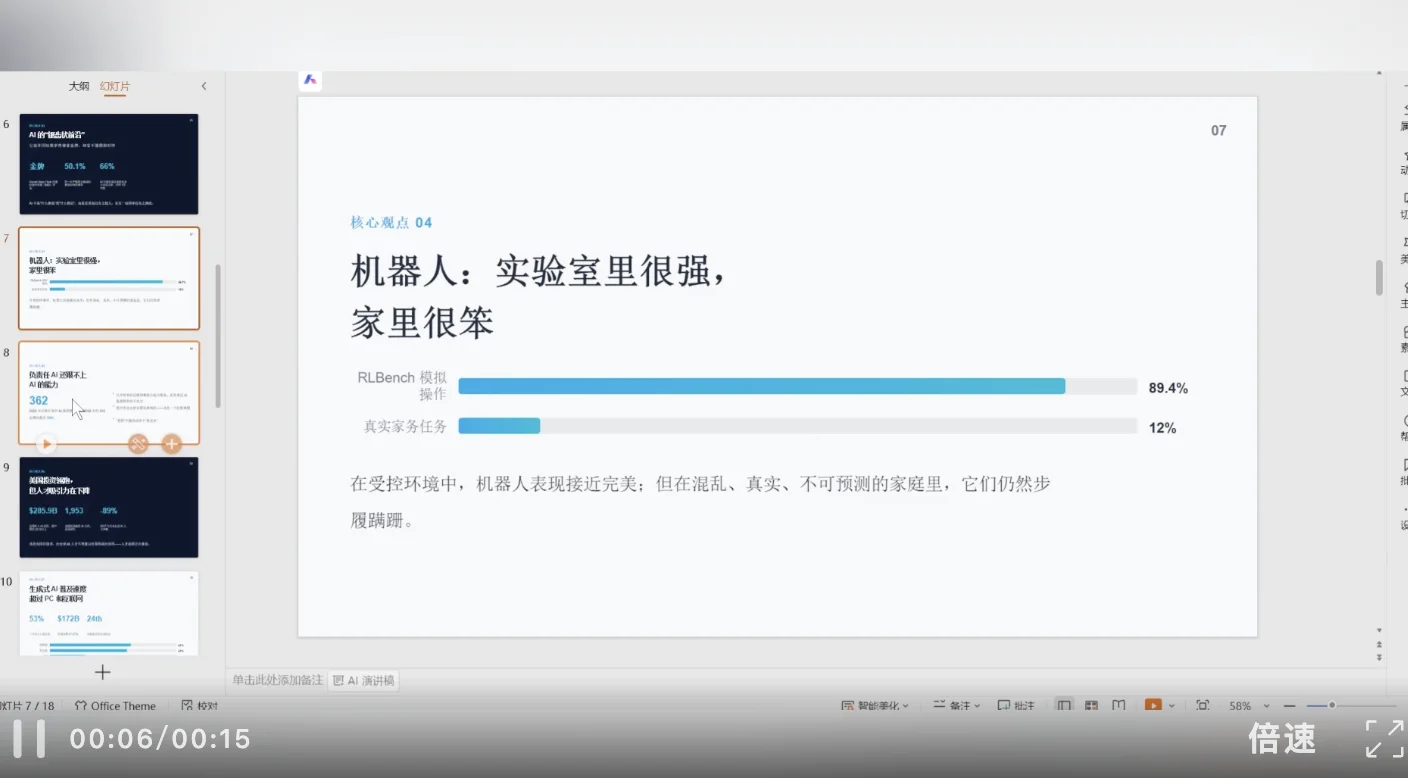Click the zoom out minus button
Viewport: 1408px width, 778px height.
[1290, 706]
